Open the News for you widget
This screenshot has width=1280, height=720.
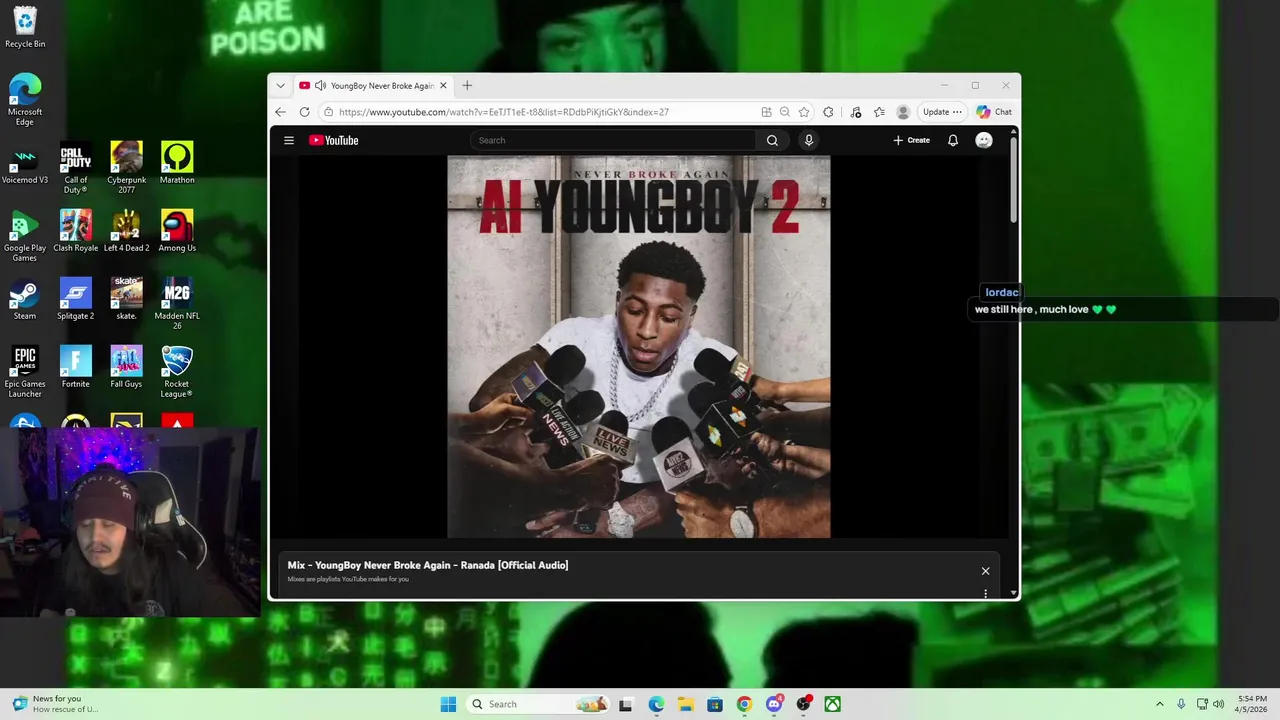55,704
